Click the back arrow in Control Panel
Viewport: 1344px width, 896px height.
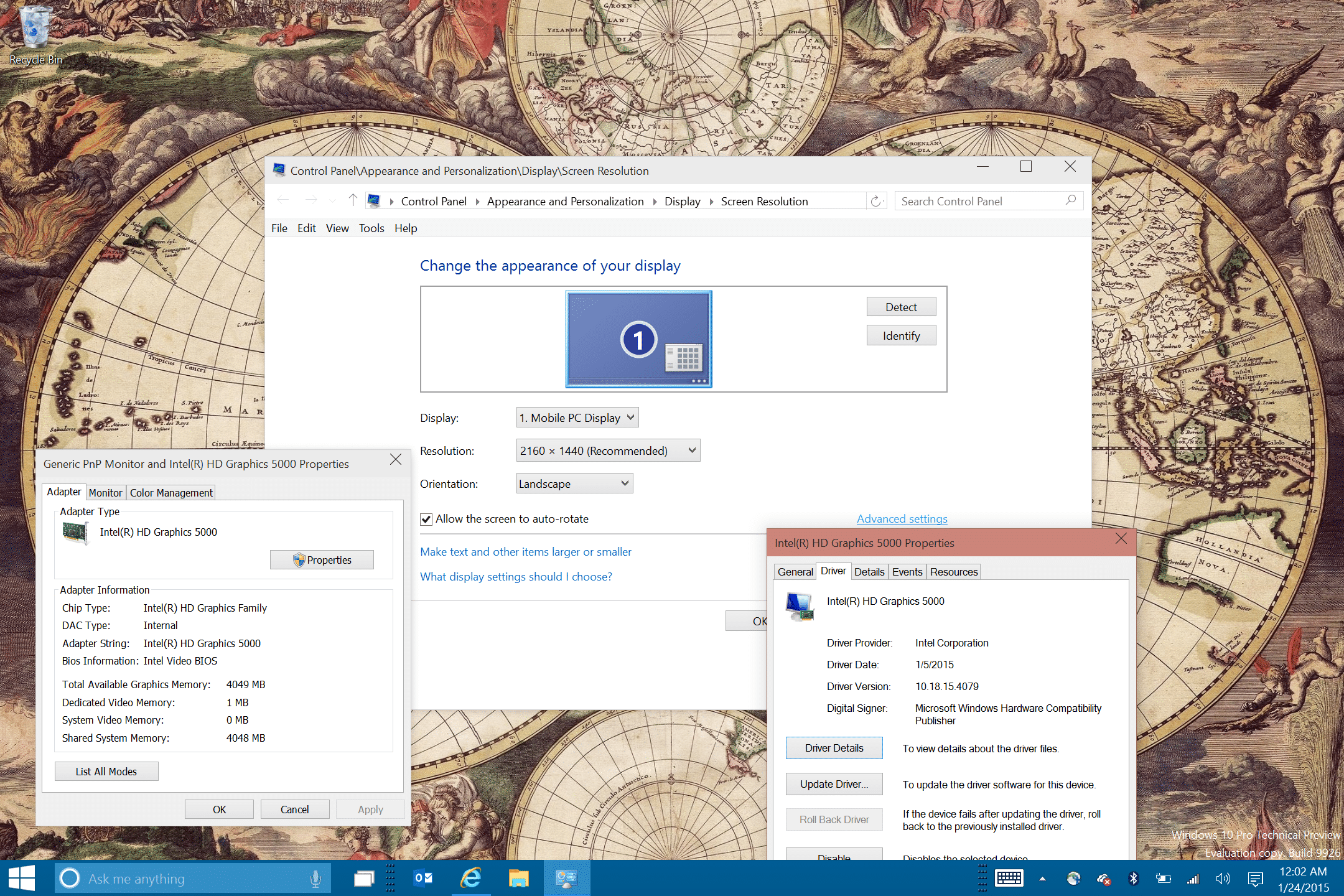[283, 200]
